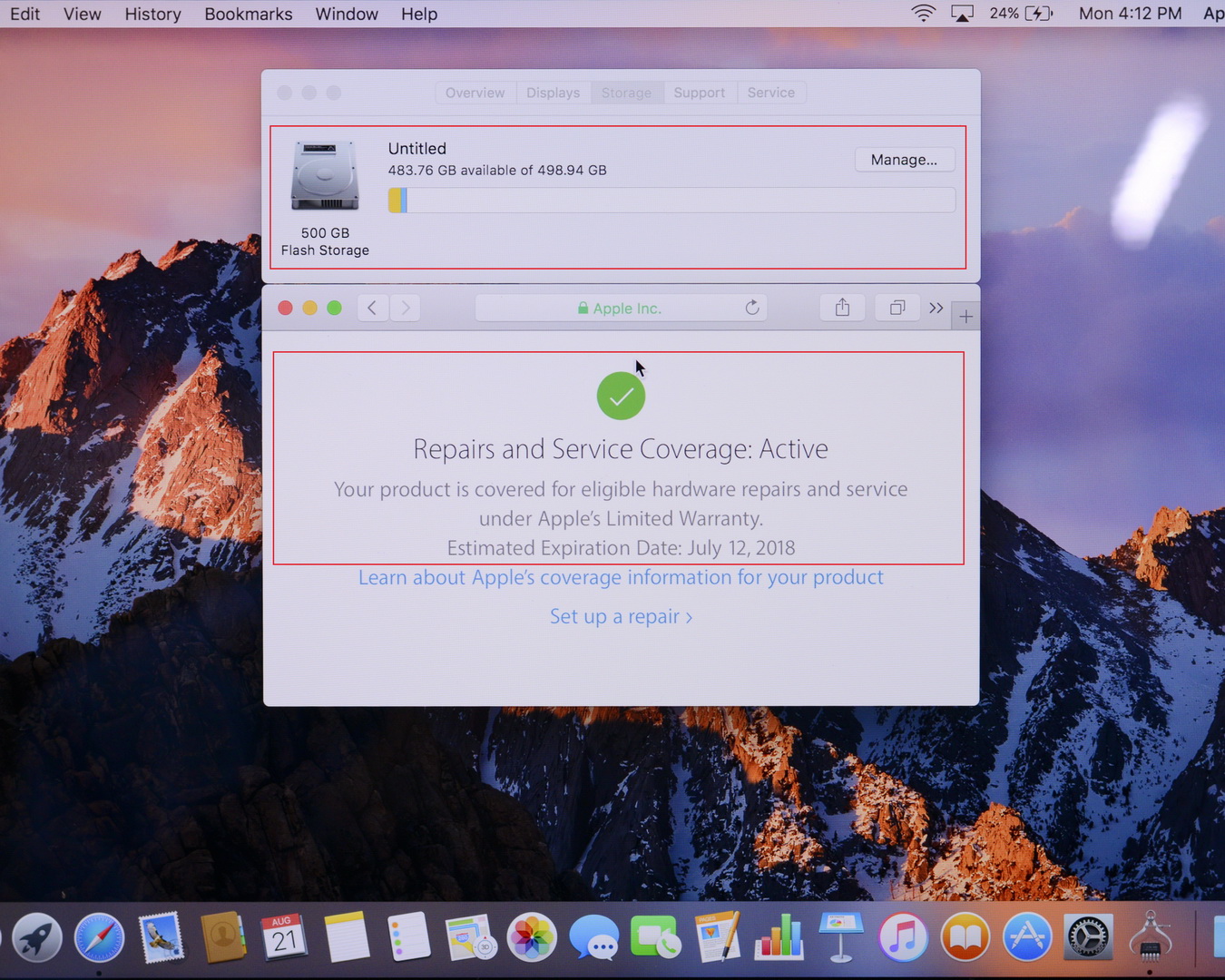
Task: Open Contacts from the dock
Action: click(223, 937)
